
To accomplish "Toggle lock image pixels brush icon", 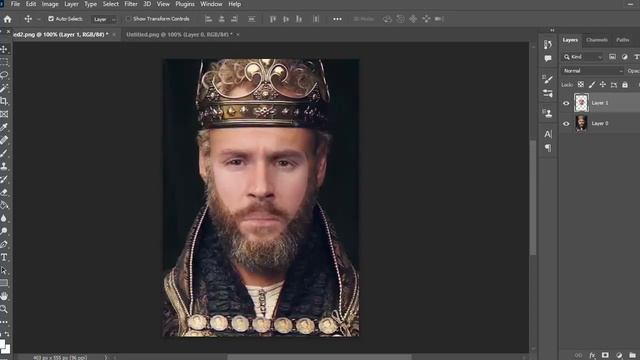I will (x=592, y=84).
